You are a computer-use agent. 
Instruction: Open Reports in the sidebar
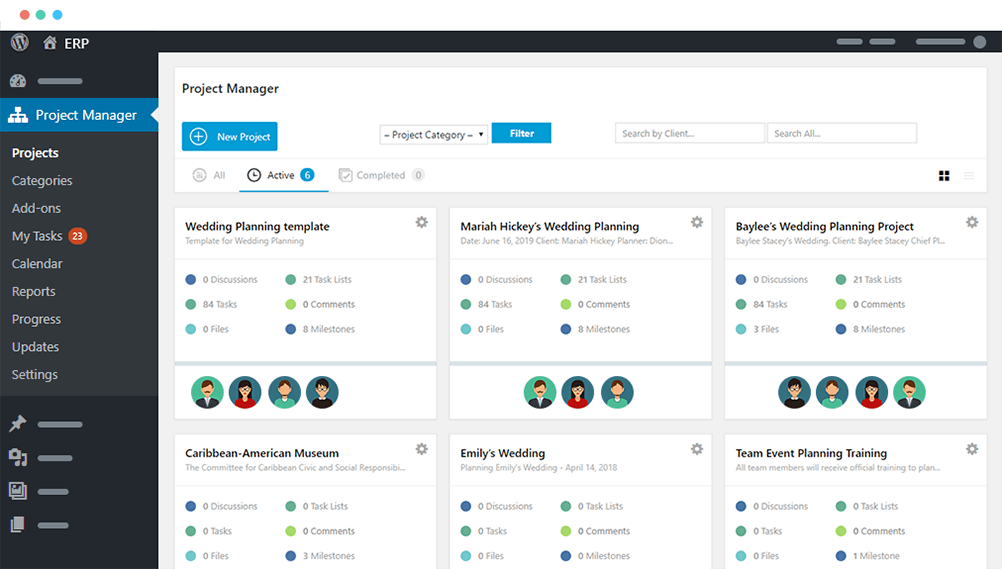(34, 292)
